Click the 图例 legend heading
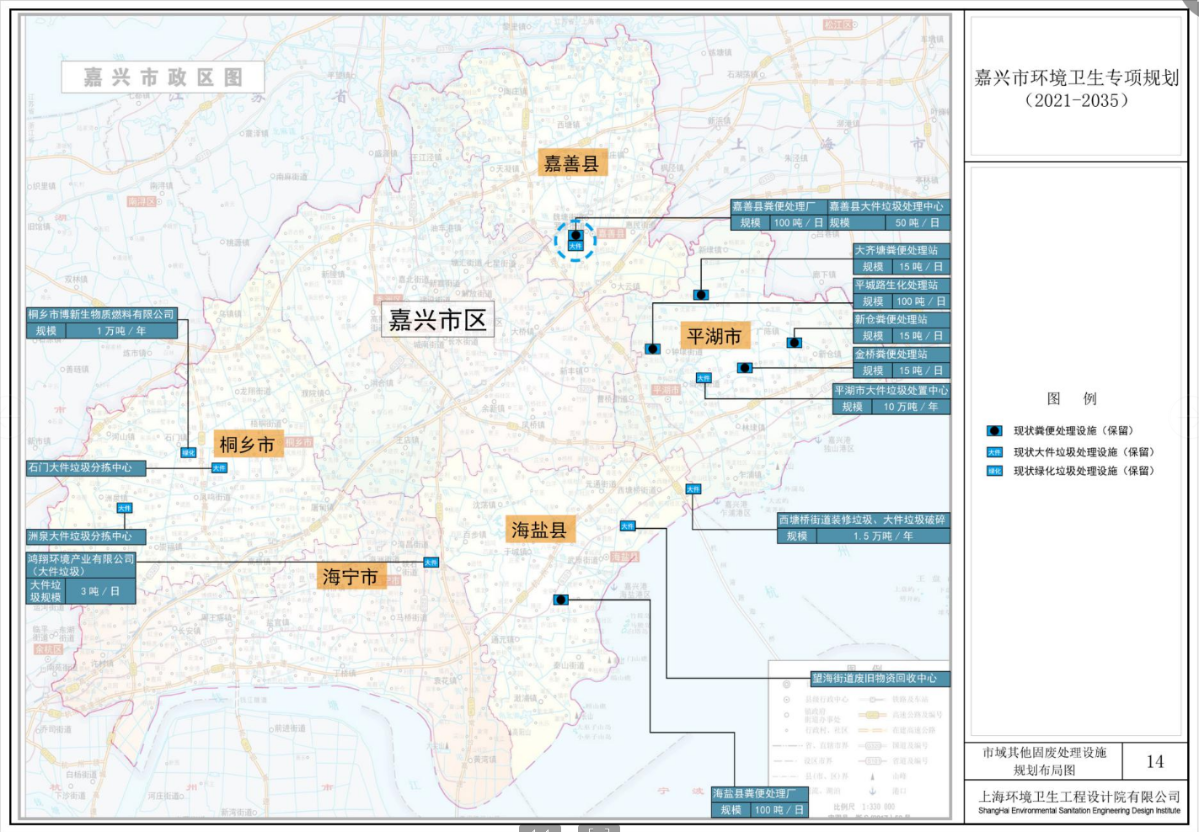This screenshot has width=1199, height=832. 1071,398
